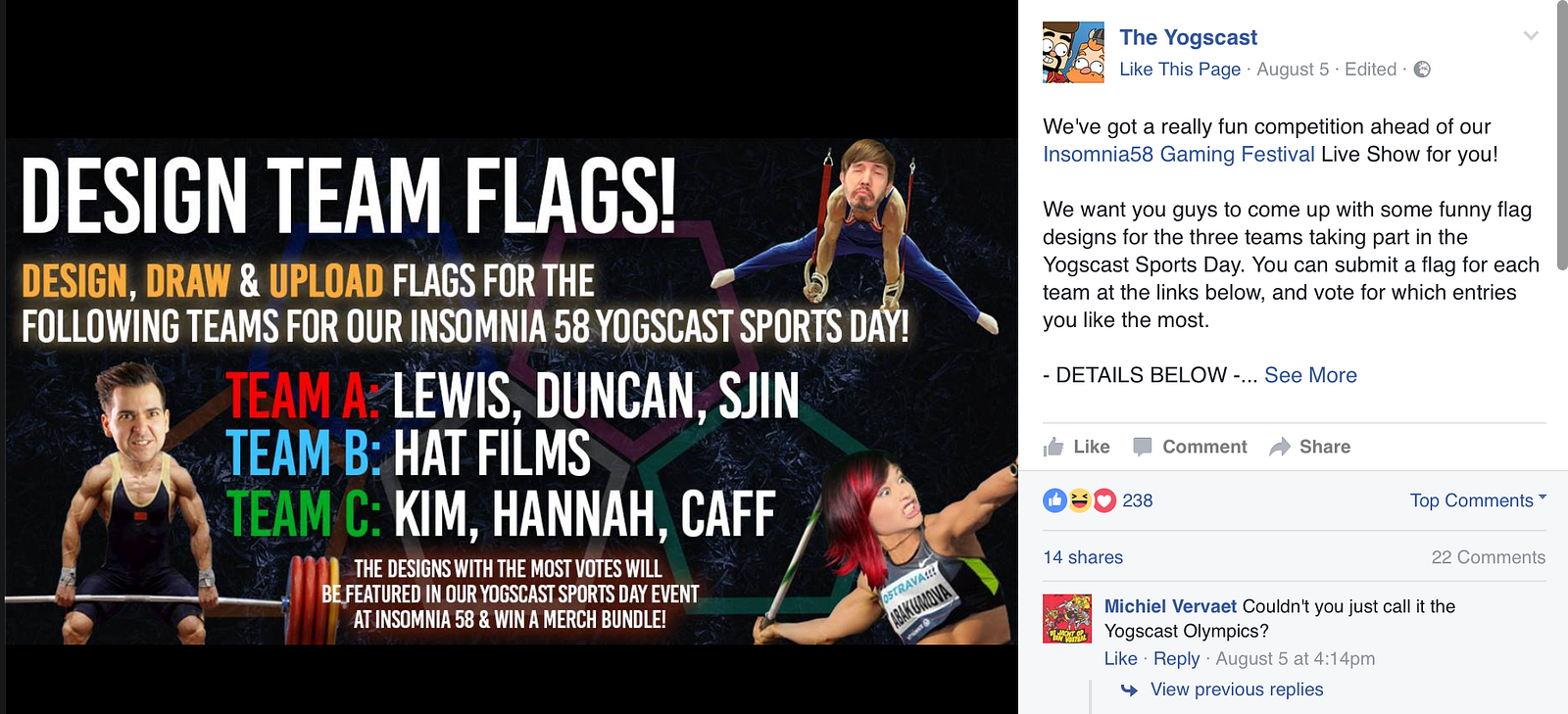
Task: Open The Yogscast profile picture
Action: (1073, 52)
